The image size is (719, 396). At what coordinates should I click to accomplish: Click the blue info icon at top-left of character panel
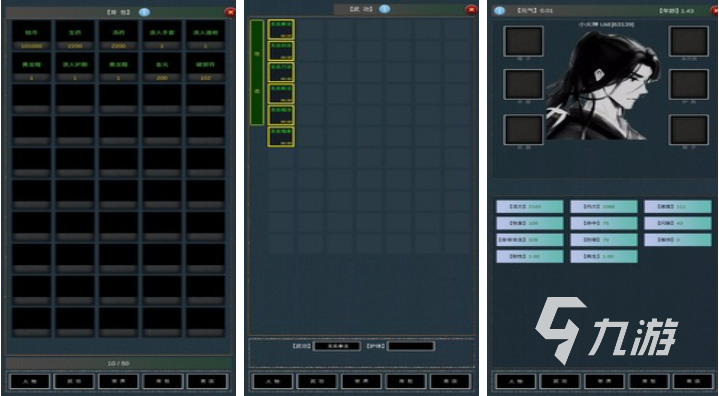[499, 11]
